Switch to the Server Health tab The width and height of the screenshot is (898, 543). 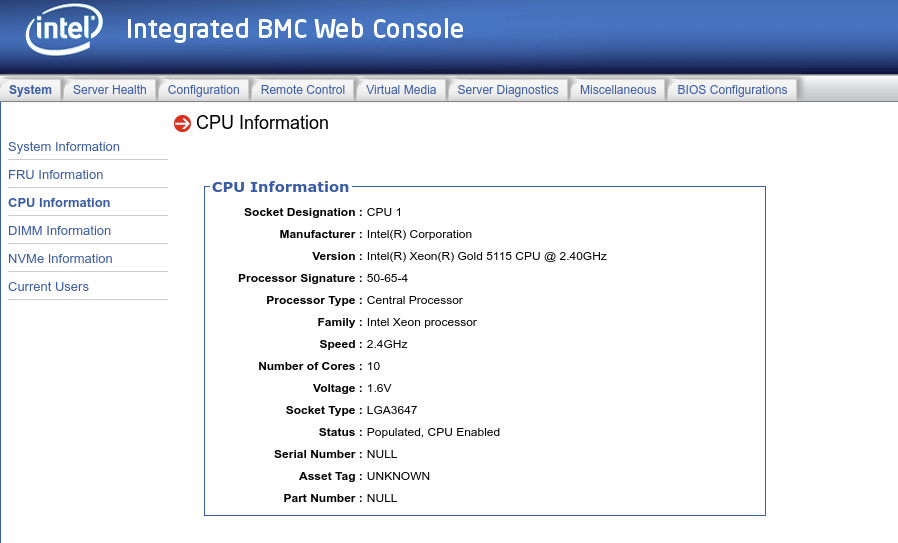tap(109, 90)
